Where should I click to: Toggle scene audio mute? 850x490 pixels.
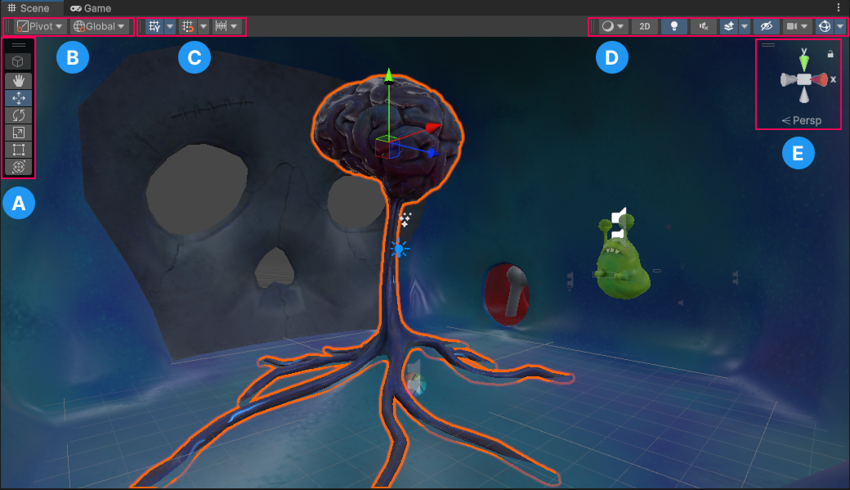pos(704,27)
